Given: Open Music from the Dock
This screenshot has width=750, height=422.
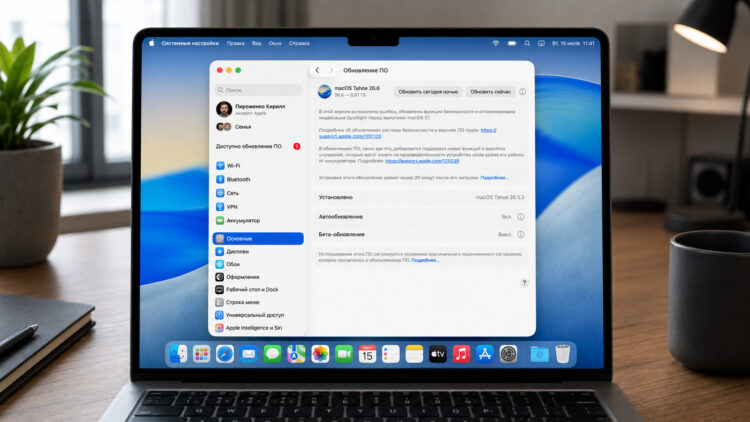Looking at the screenshot, I should (x=461, y=355).
